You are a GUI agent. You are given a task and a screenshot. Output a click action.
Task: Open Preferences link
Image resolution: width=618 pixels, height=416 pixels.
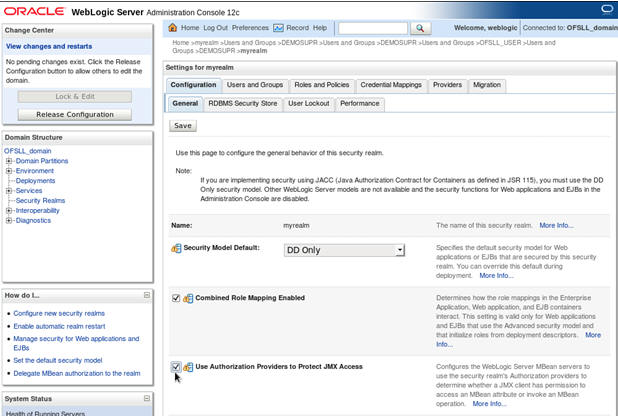click(250, 28)
